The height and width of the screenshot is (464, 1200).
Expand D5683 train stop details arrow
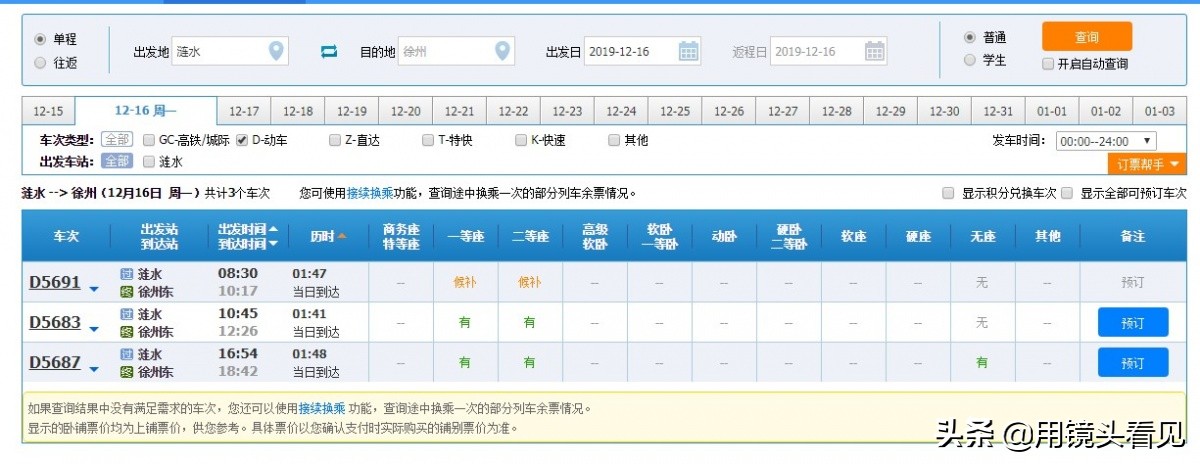(x=94, y=329)
